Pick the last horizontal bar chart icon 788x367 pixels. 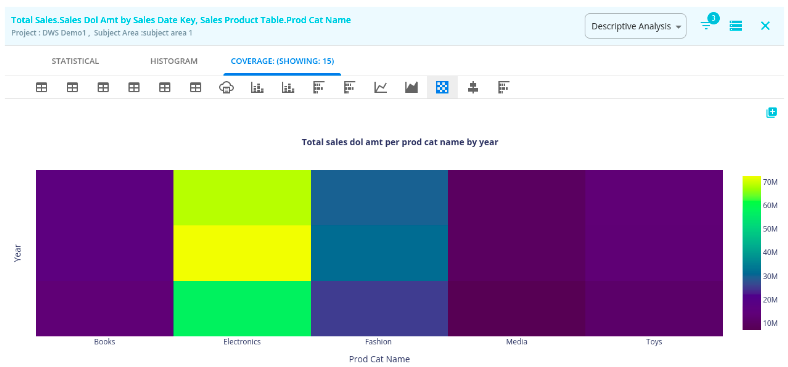(x=504, y=87)
